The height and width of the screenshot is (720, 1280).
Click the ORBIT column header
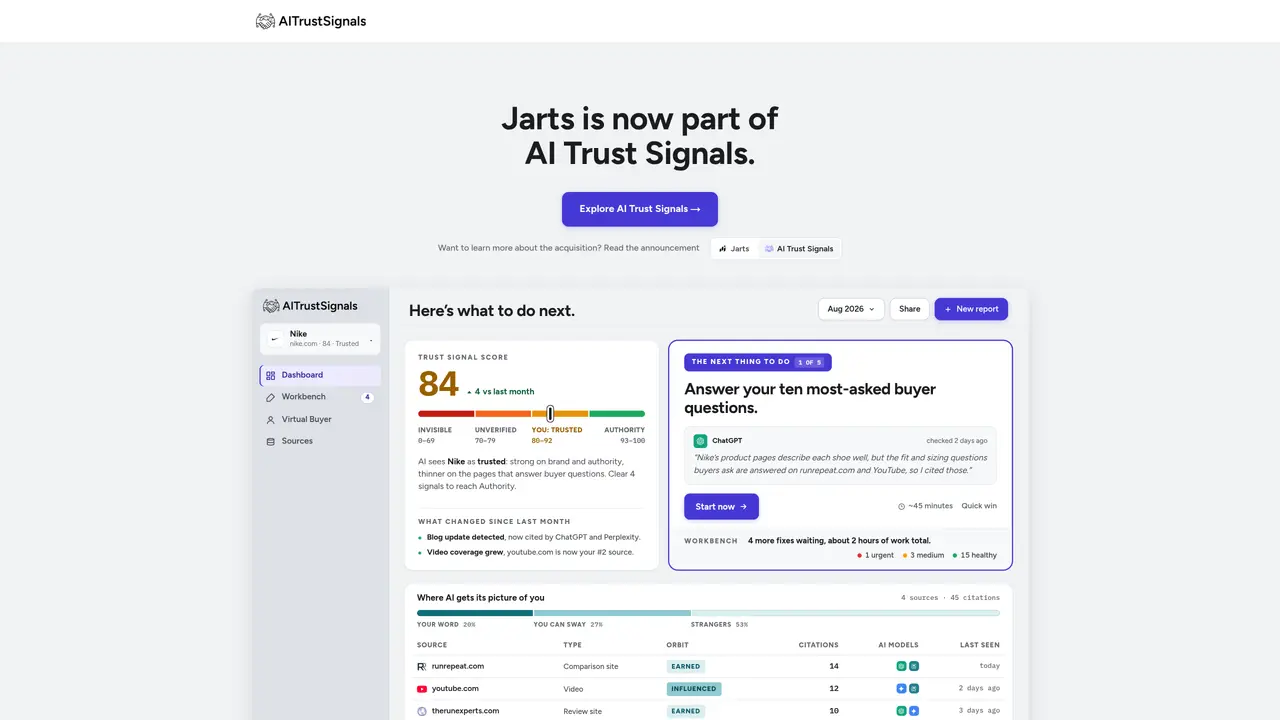677,645
